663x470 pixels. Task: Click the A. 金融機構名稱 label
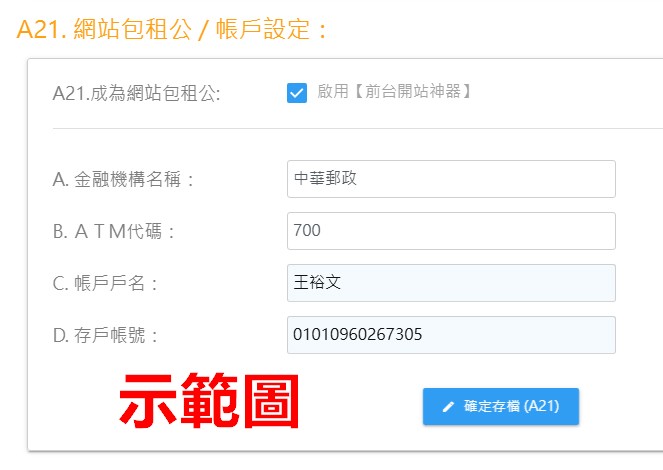point(123,179)
